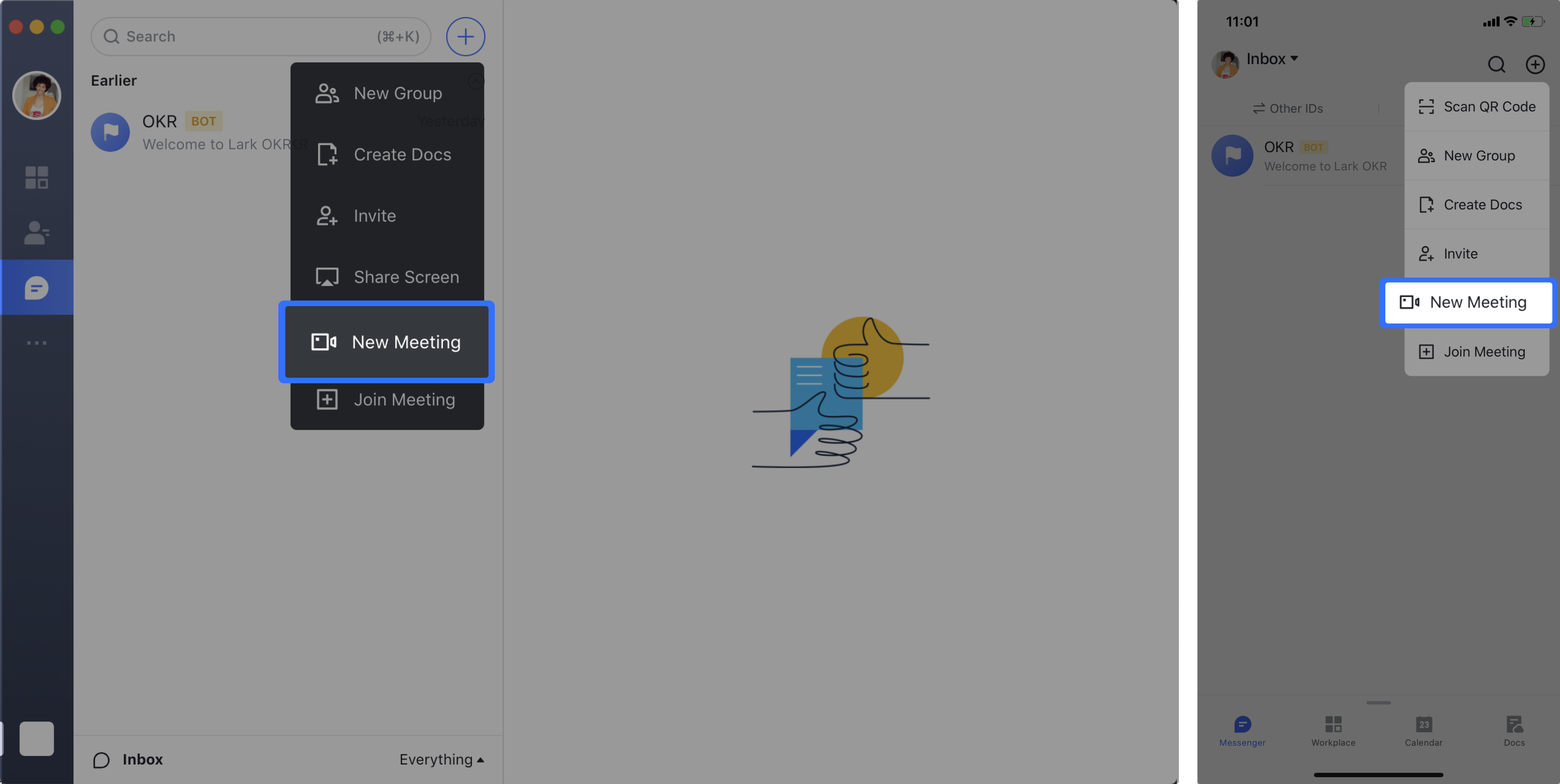Open the Contacts icon in left sidebar
This screenshot has height=784, width=1560.
pos(36,233)
